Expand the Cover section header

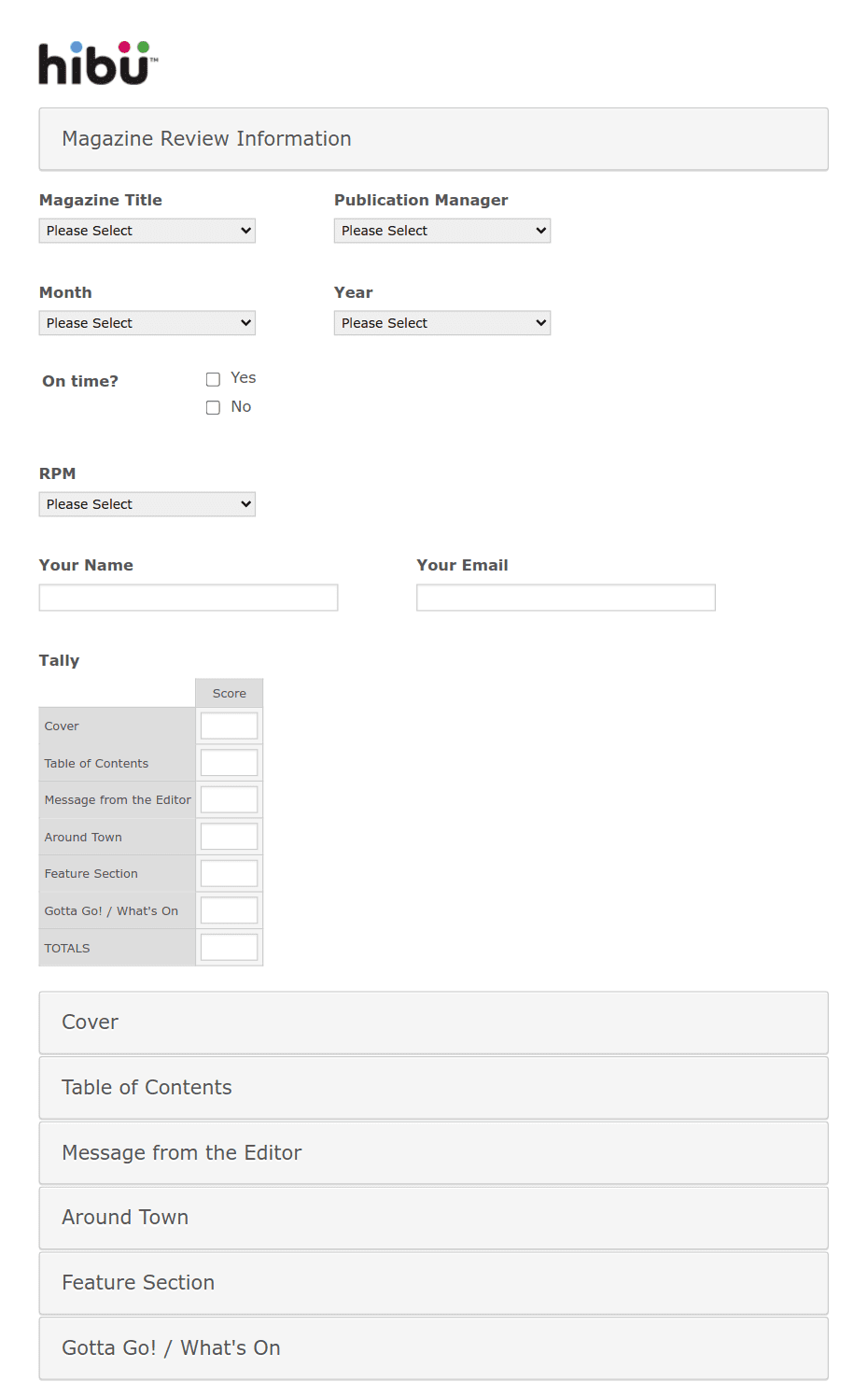coord(433,1022)
